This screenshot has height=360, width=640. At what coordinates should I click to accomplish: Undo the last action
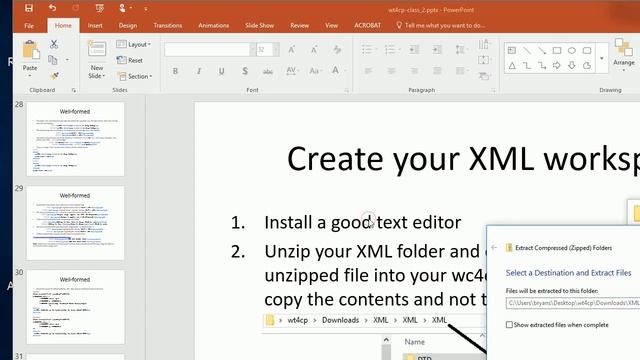(x=52, y=8)
